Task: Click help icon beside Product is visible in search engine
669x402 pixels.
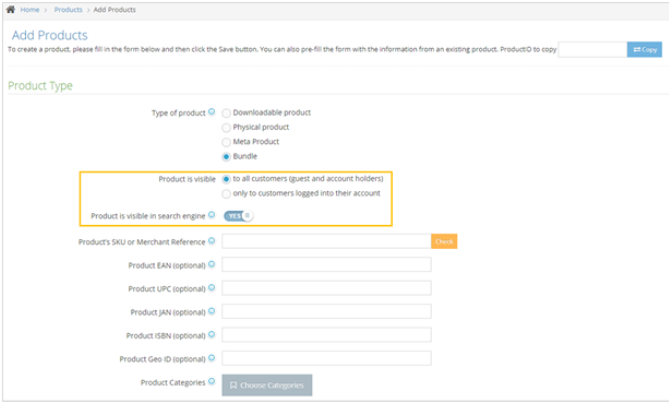Action: pyautogui.click(x=212, y=215)
